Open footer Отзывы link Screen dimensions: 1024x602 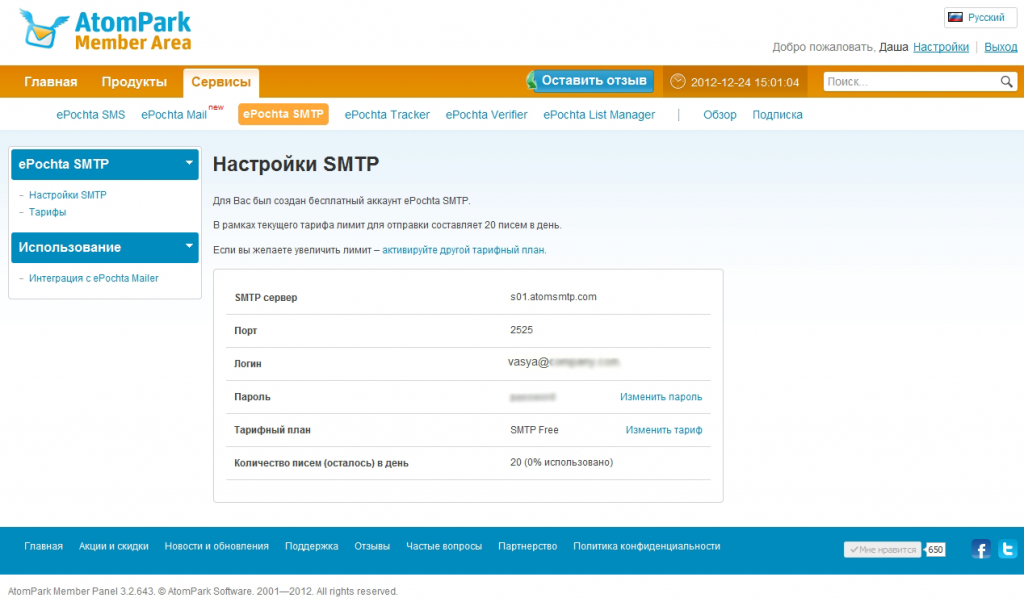pyautogui.click(x=372, y=547)
